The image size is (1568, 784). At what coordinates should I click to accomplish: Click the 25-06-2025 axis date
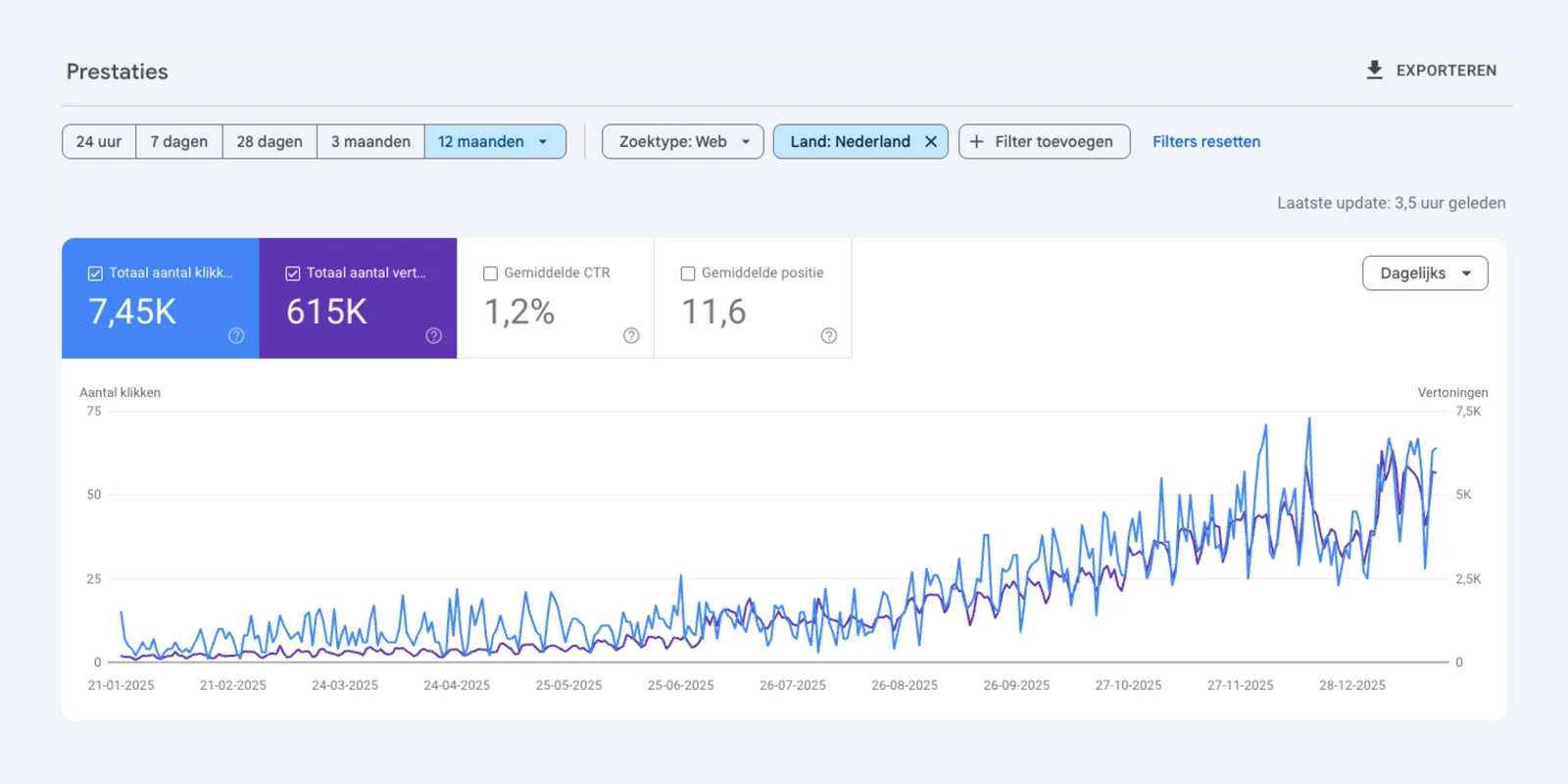681,686
